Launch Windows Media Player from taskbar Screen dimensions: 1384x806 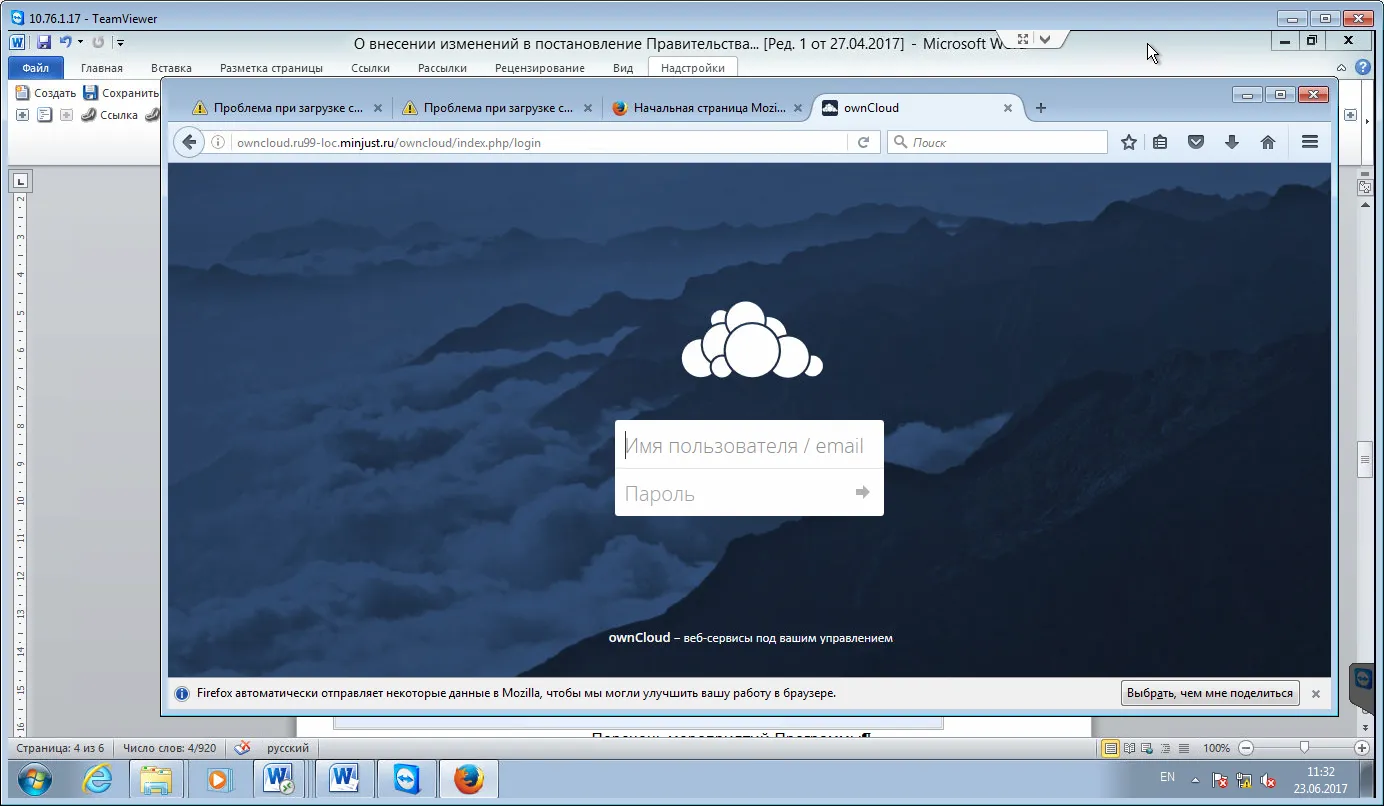coord(219,779)
